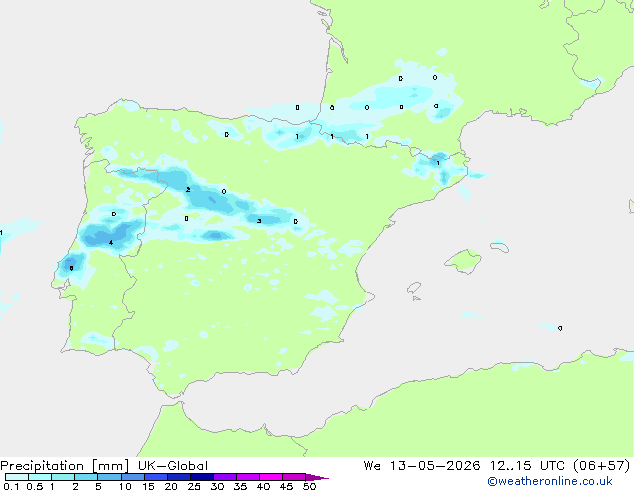The height and width of the screenshot is (490, 634).
Task: Choose the legend swatch between 30 and 35
Action: pos(224,477)
